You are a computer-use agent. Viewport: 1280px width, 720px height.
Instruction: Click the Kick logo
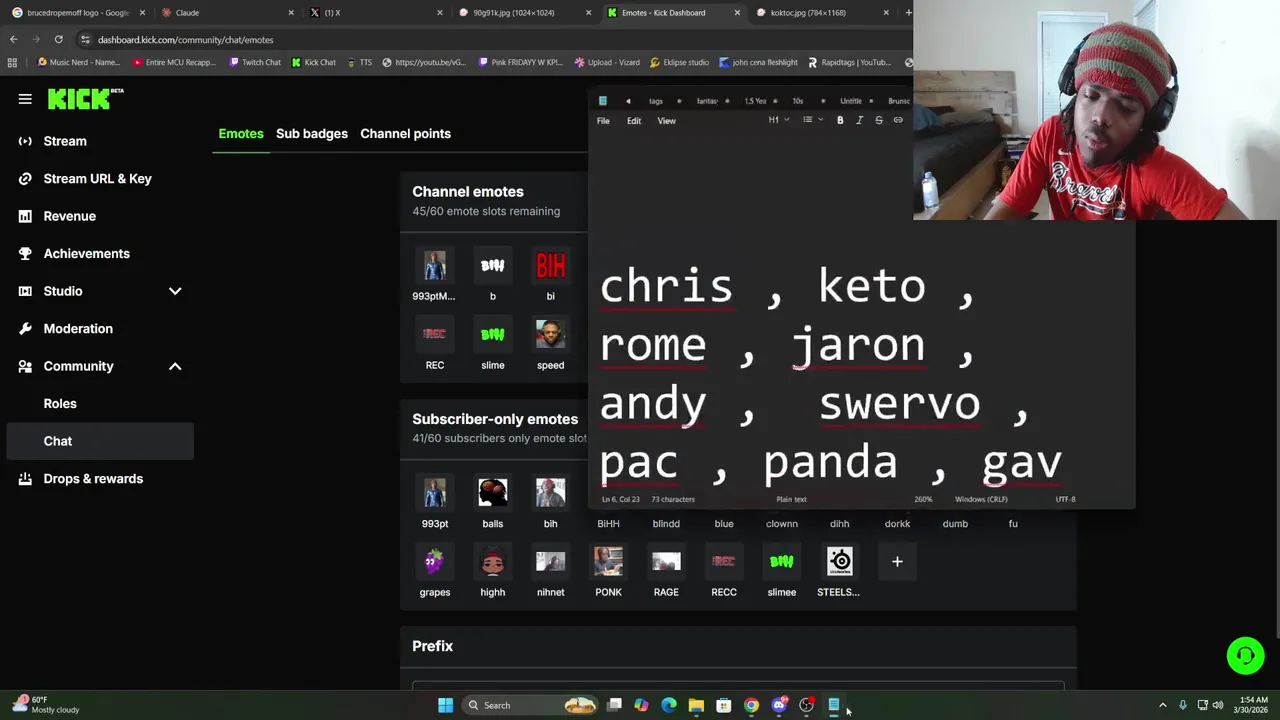coord(85,98)
